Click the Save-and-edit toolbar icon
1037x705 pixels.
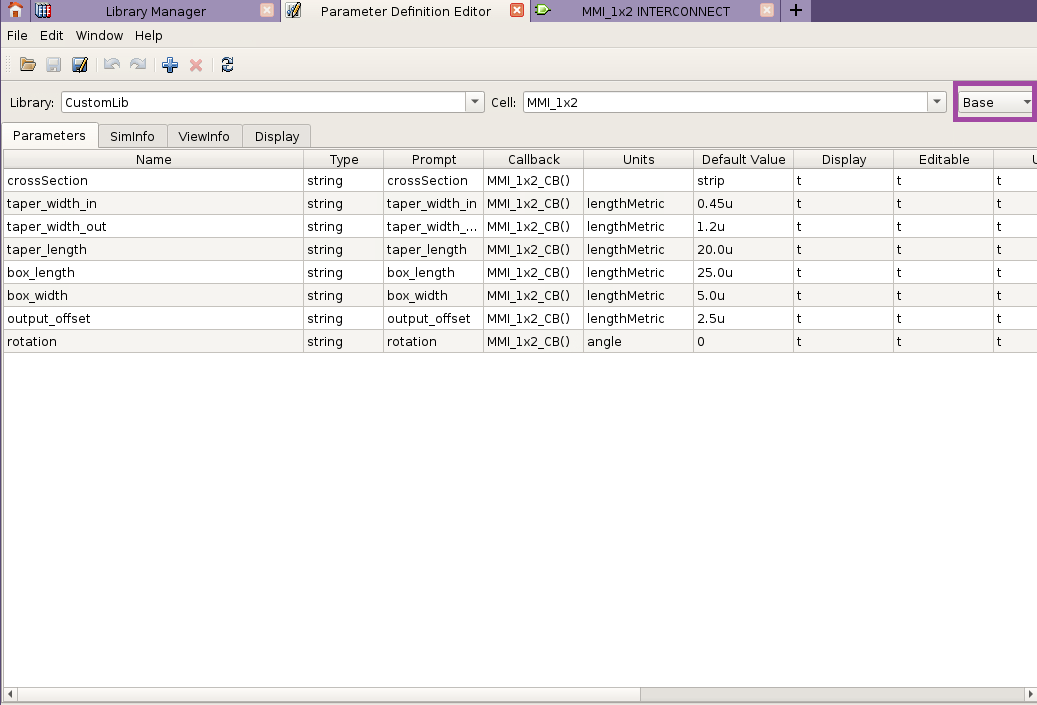(79, 65)
